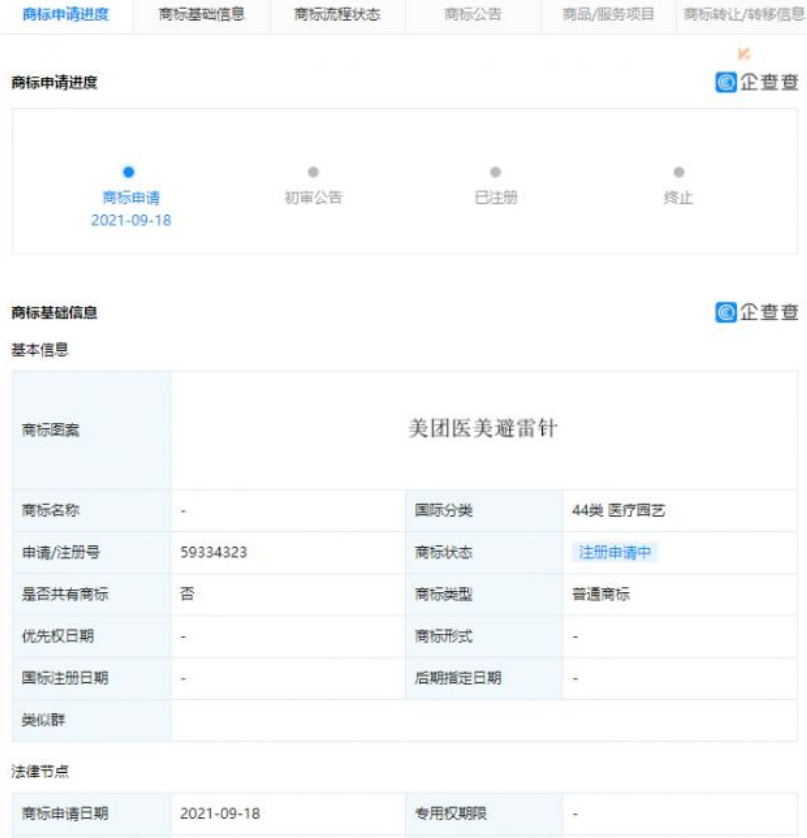This screenshot has height=838, width=807.
Task: Click the 商标申请 step label link
Action: 130,198
